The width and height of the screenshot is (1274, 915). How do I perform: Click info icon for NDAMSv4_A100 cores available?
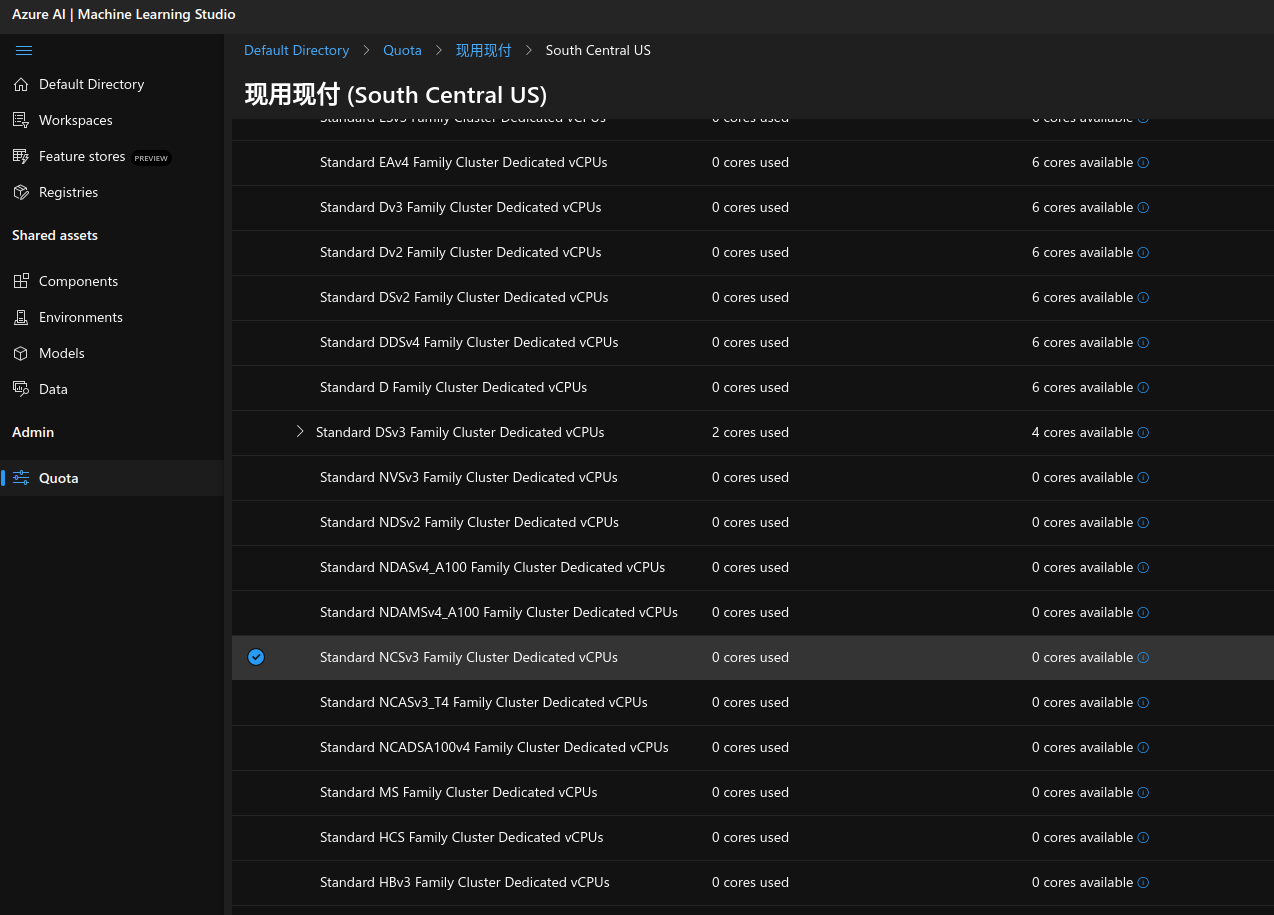[x=1143, y=612]
